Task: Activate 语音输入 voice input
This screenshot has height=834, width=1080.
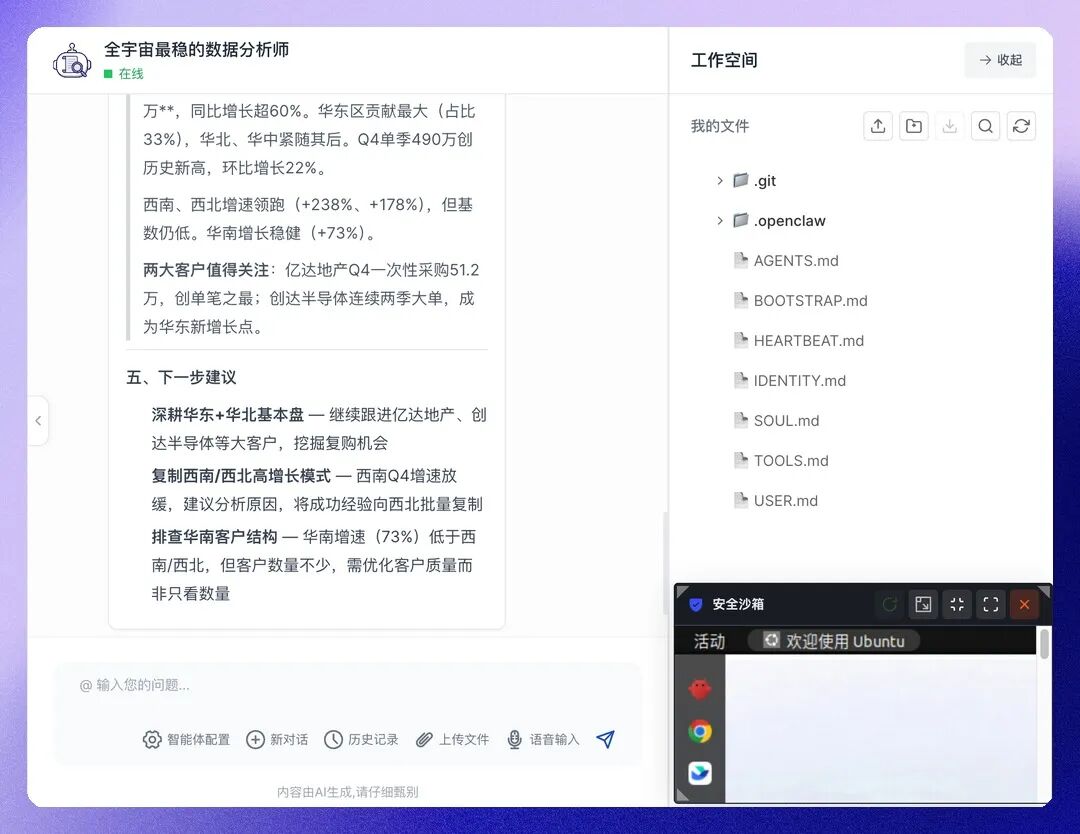Action: (543, 740)
